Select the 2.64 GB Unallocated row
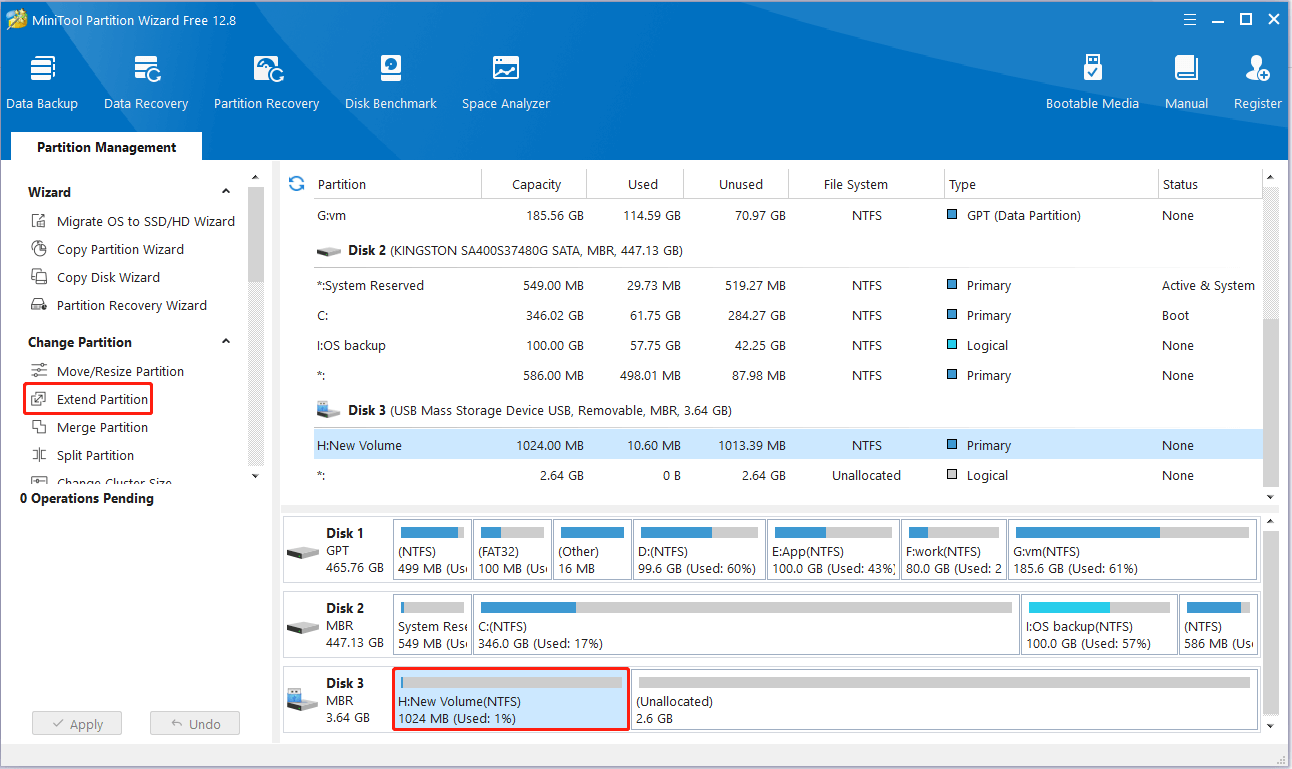Viewport: 1292px width, 769px height. point(788,475)
